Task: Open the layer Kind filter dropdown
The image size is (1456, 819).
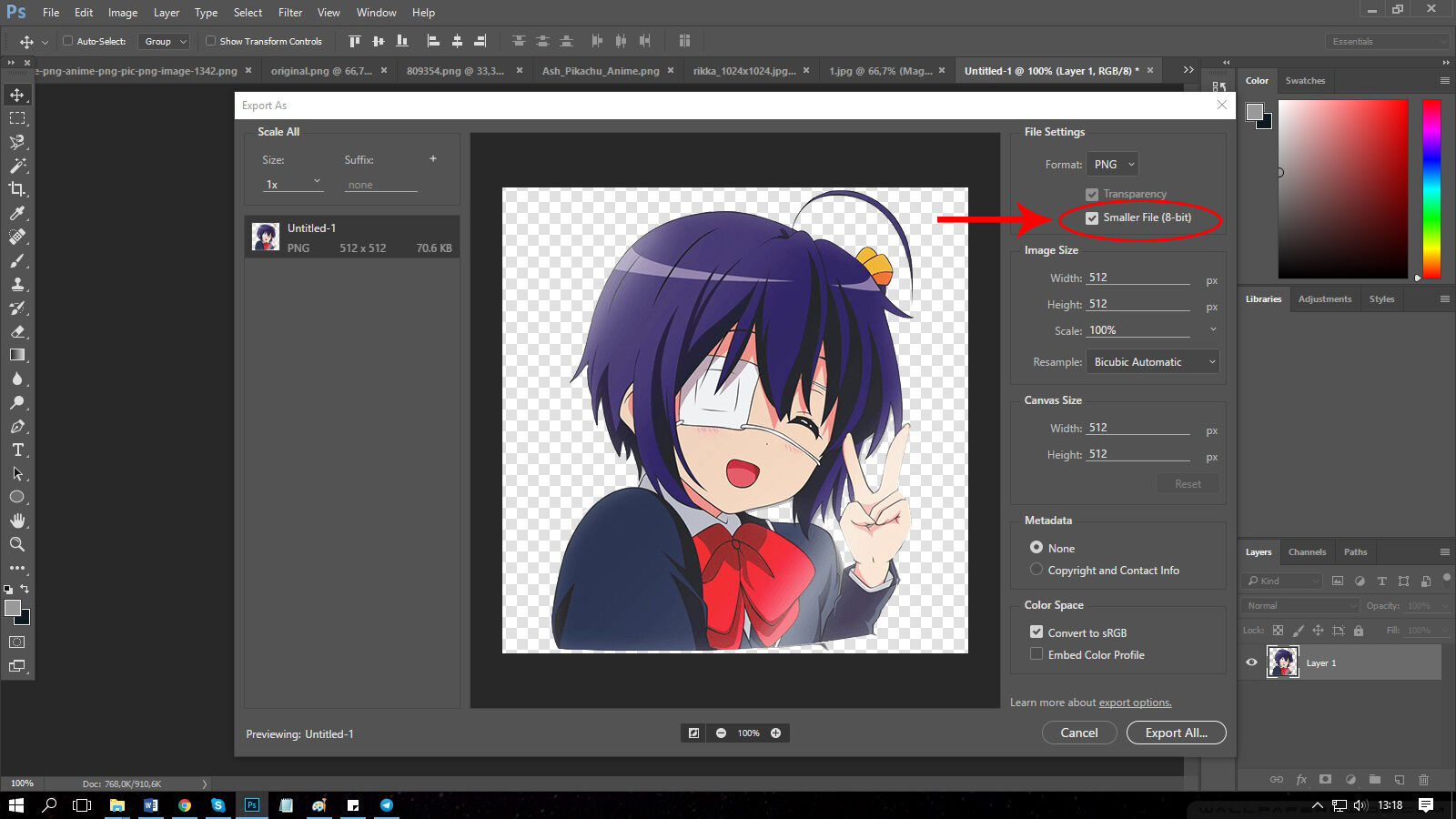Action: (x=1281, y=581)
